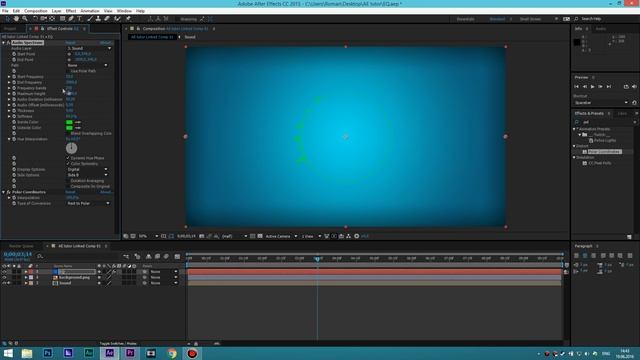Viewport: 640px width, 360px height.
Task: Select the Roto Brush tool
Action: [x=118, y=19]
